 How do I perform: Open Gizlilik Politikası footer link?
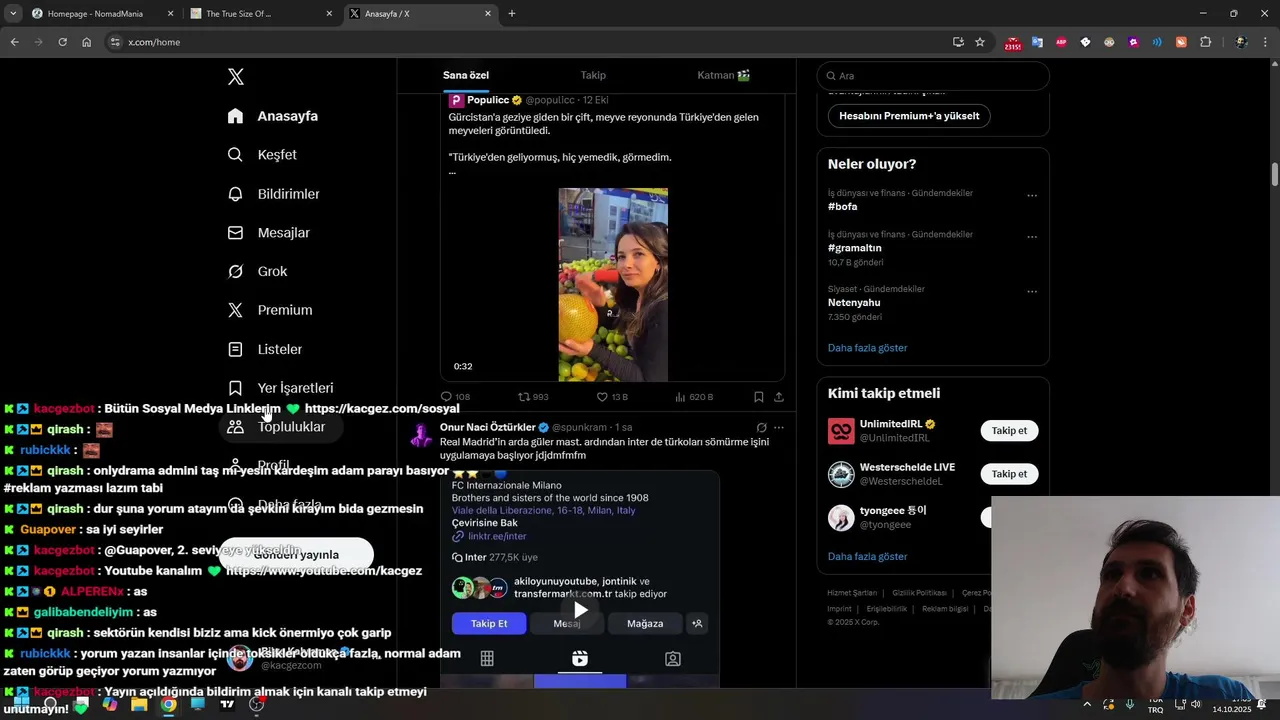[x=919, y=593]
